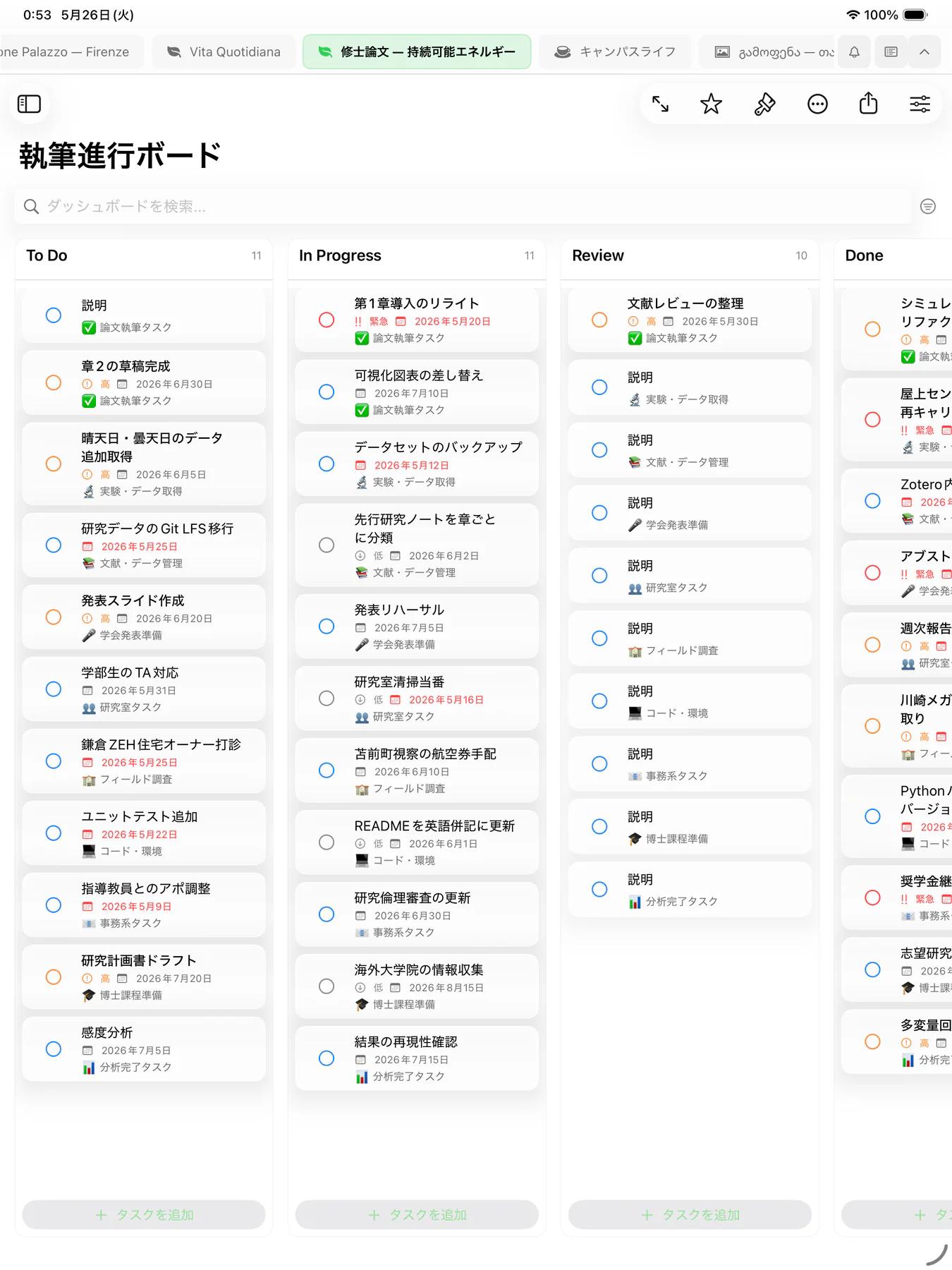
Task: Click the 2026年6月30日 date on 章2の草稿完成
Action: click(x=174, y=385)
